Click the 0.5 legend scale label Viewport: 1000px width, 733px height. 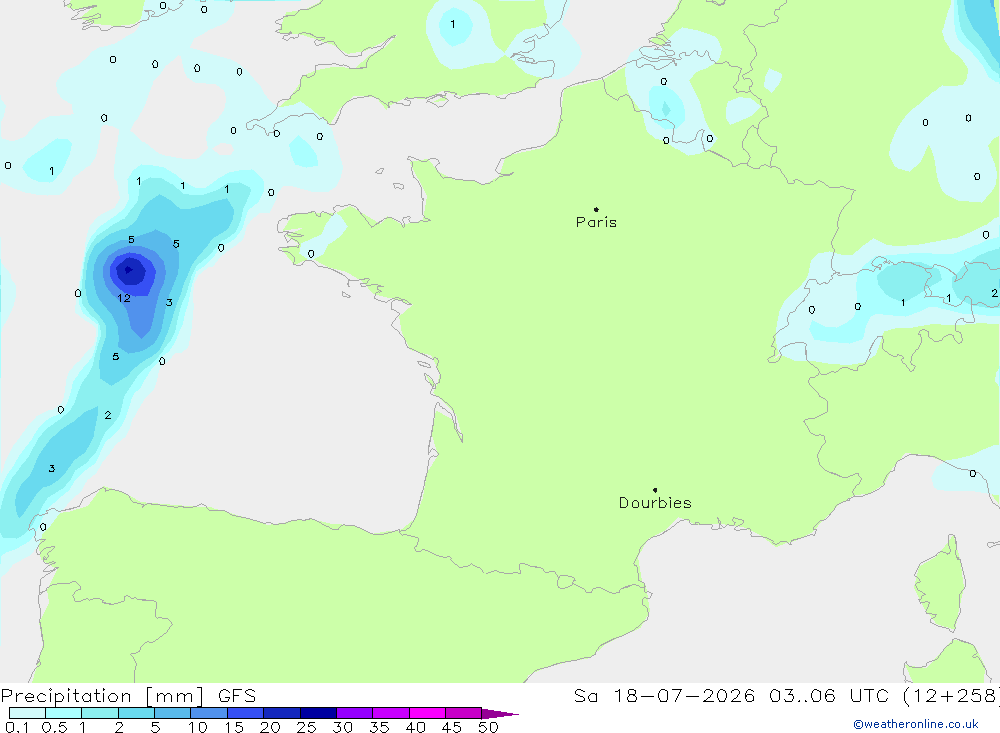tap(54, 727)
